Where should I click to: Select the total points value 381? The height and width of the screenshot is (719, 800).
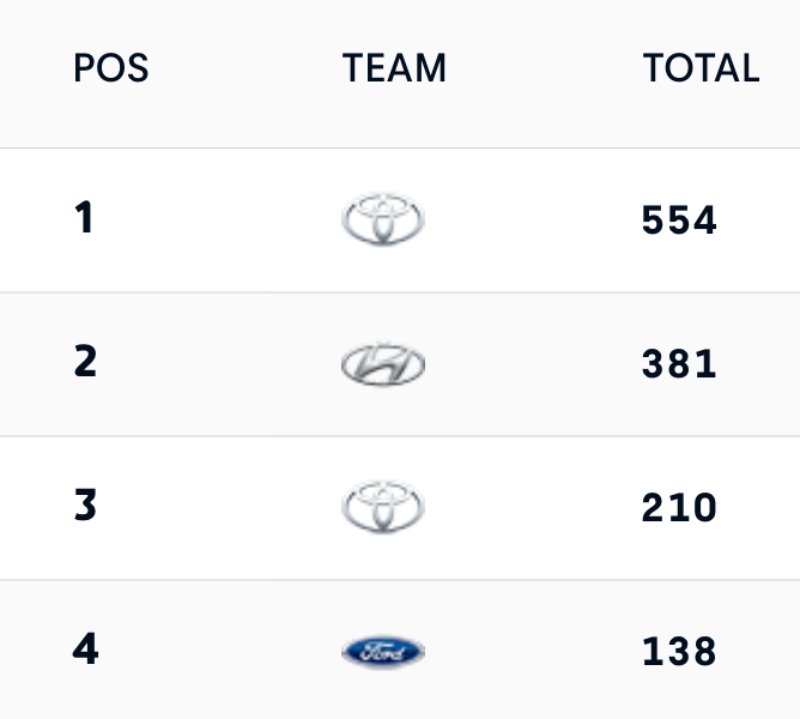(679, 364)
